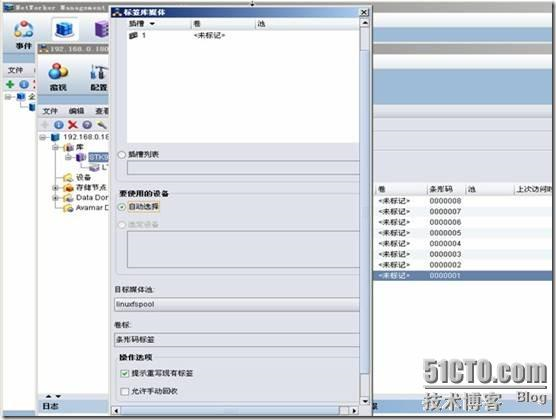Click the blue info icon in lower toolbar

59,125
